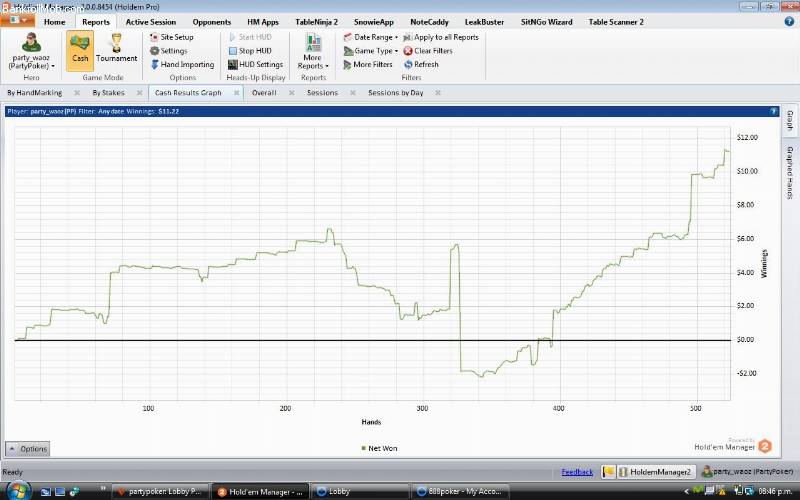800x500 pixels.
Task: Close the Cash Results Graph tab
Action: pyautogui.click(x=237, y=93)
